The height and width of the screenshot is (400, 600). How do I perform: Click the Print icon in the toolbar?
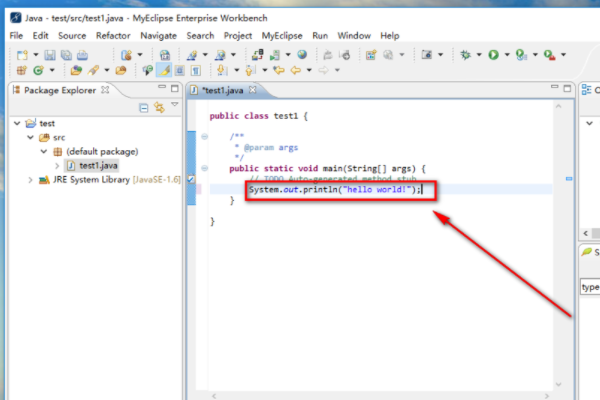click(79, 55)
